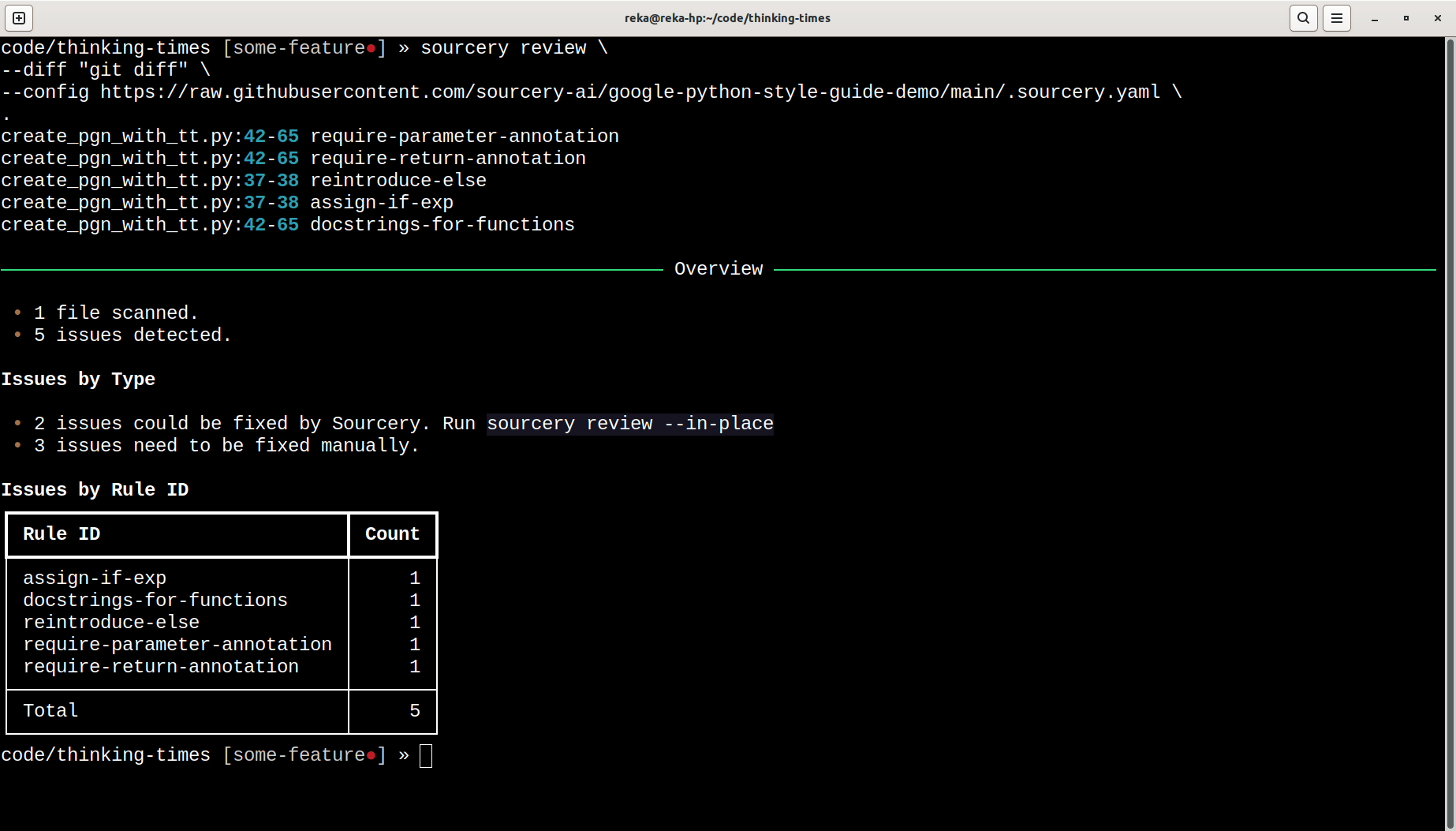Click the highlighted 'sourcery review --in-place' text

(630, 424)
